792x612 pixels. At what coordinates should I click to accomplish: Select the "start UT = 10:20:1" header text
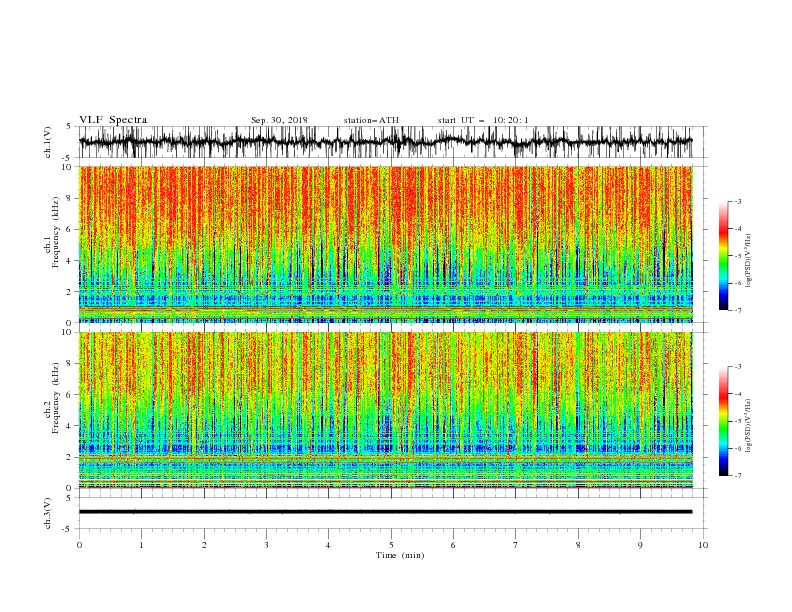pyautogui.click(x=483, y=120)
